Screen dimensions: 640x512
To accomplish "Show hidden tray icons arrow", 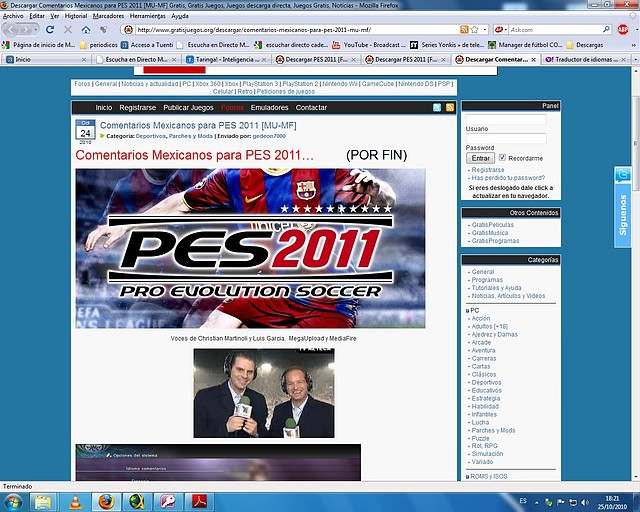I will 537,503.
